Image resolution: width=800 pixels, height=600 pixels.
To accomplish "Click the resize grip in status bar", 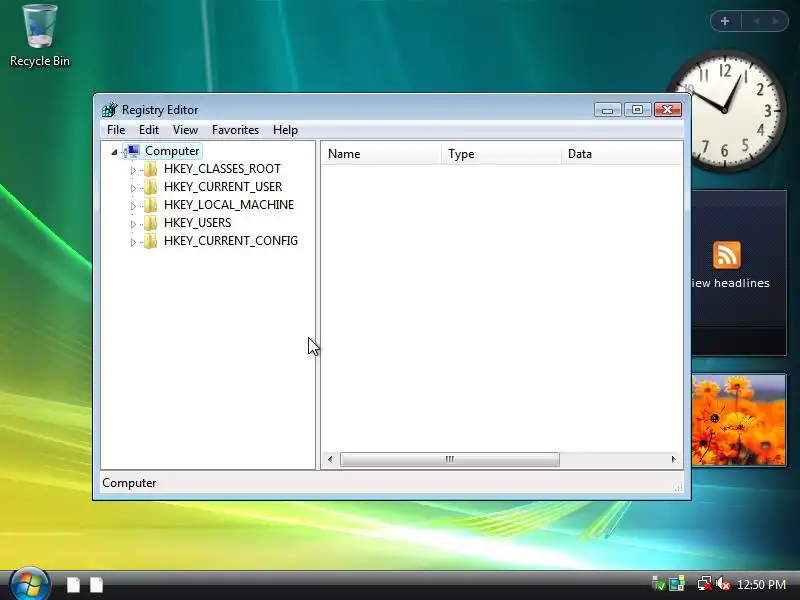I will (x=678, y=487).
